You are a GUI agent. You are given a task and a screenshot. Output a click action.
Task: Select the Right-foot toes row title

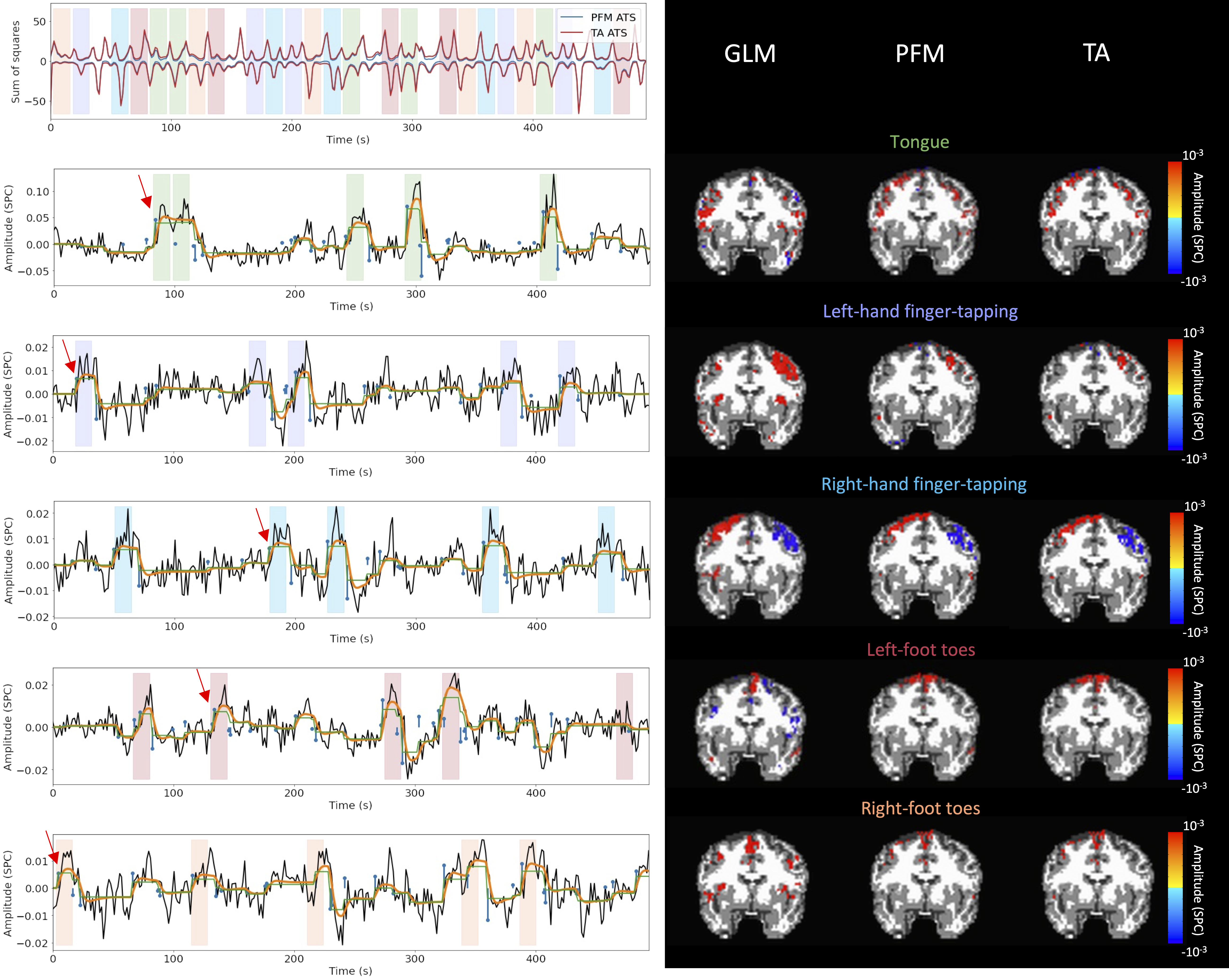pyautogui.click(x=920, y=808)
